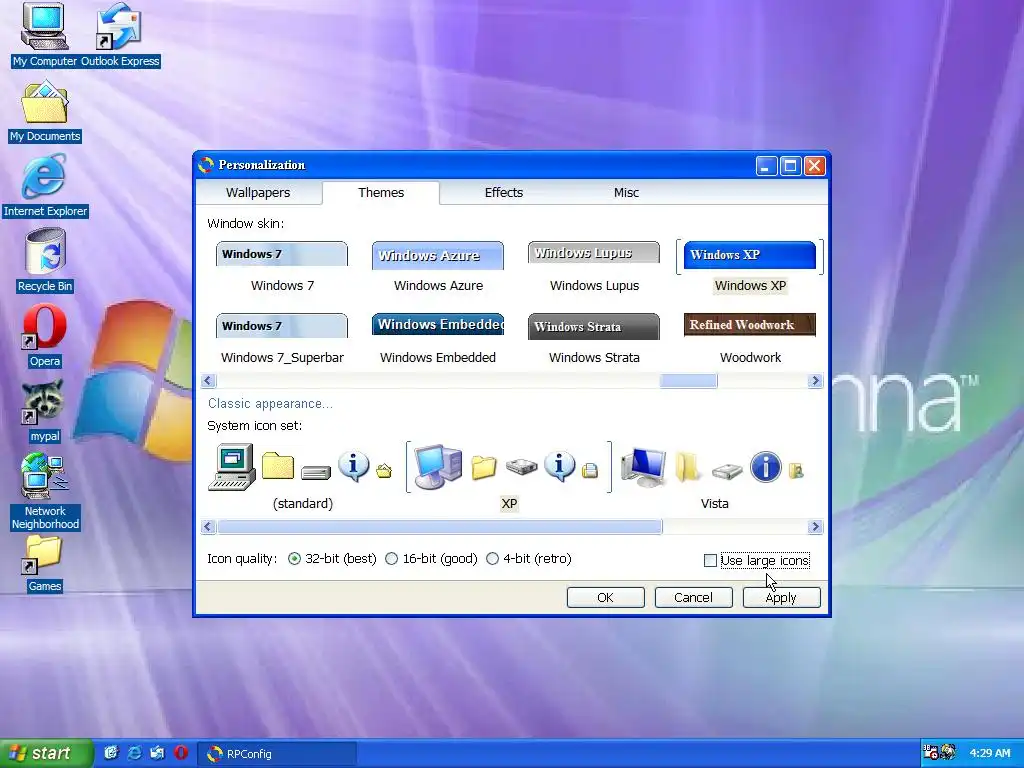Open the Themes tab

[x=381, y=193]
